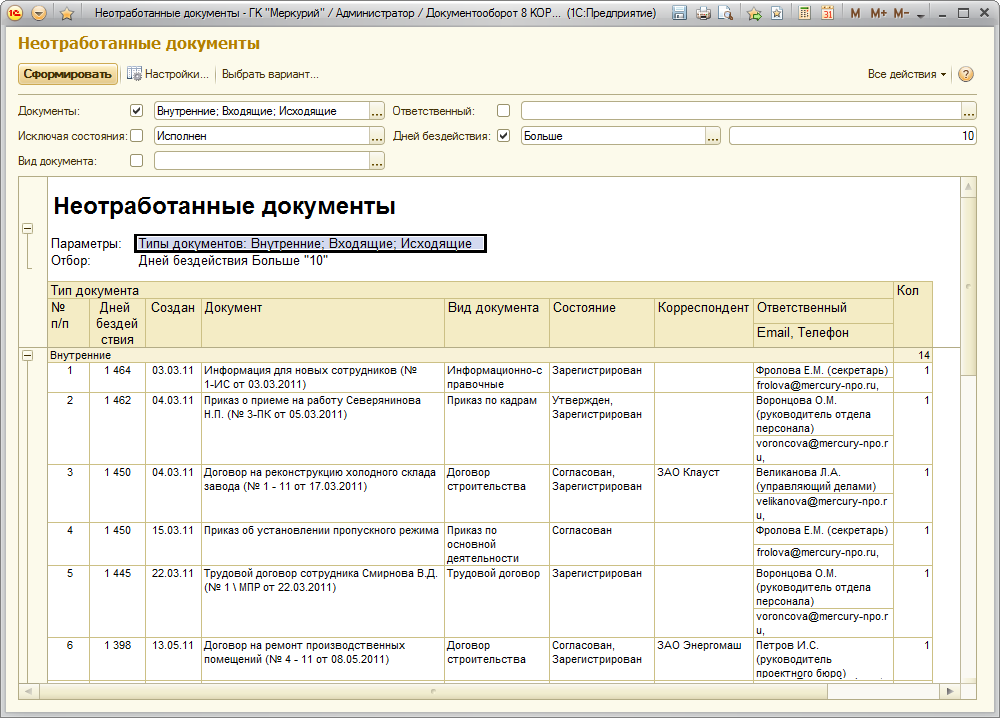Open the Все действия menu
This screenshot has height=718, width=1000.
click(x=906, y=74)
